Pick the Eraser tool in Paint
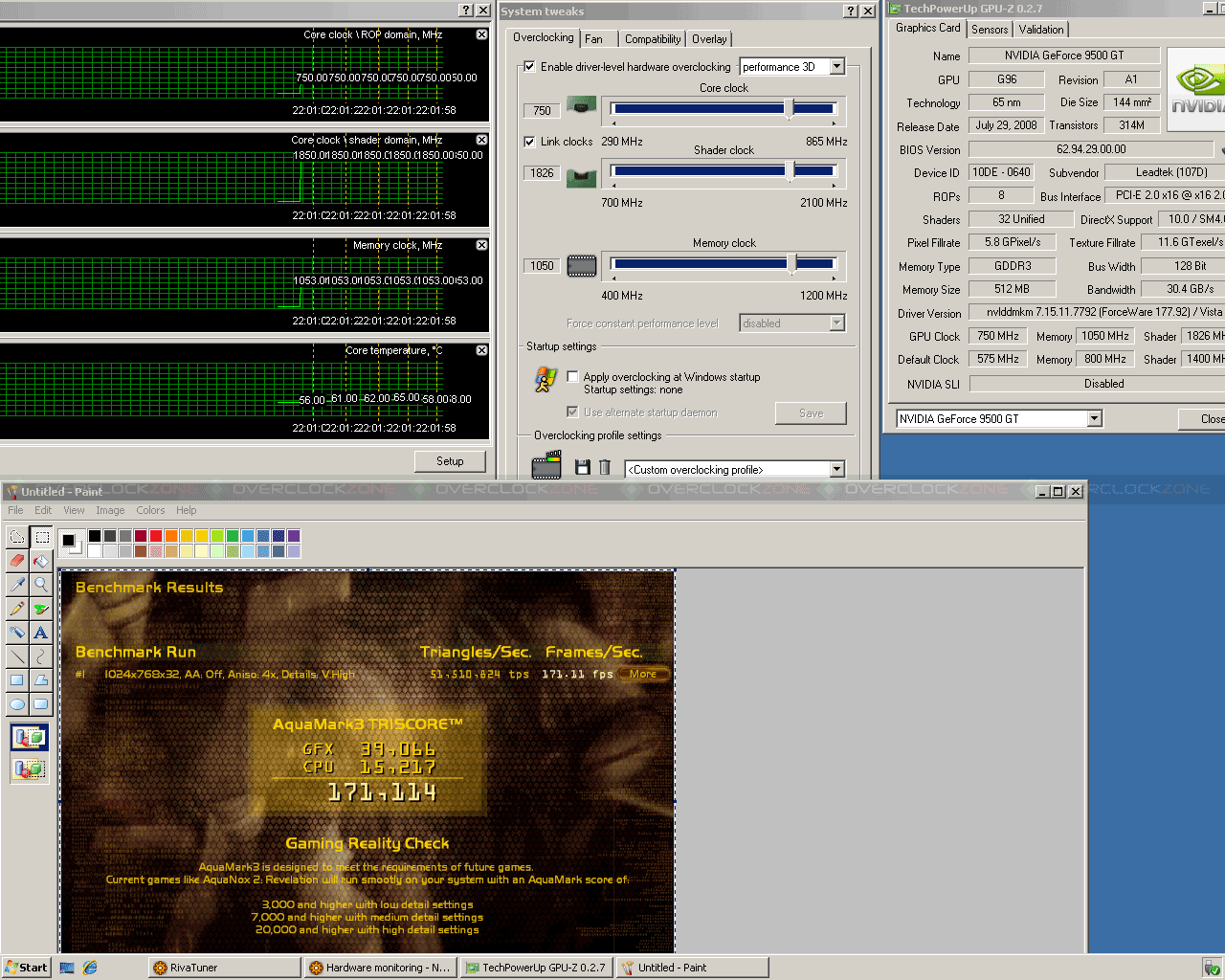1225x980 pixels. pyautogui.click(x=17, y=561)
